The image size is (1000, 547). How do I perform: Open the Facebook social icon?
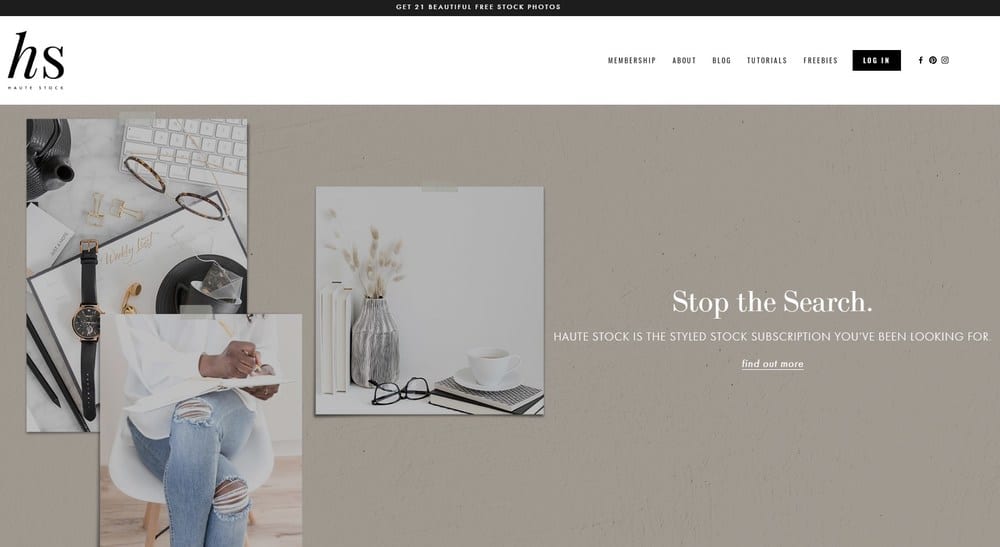(920, 61)
